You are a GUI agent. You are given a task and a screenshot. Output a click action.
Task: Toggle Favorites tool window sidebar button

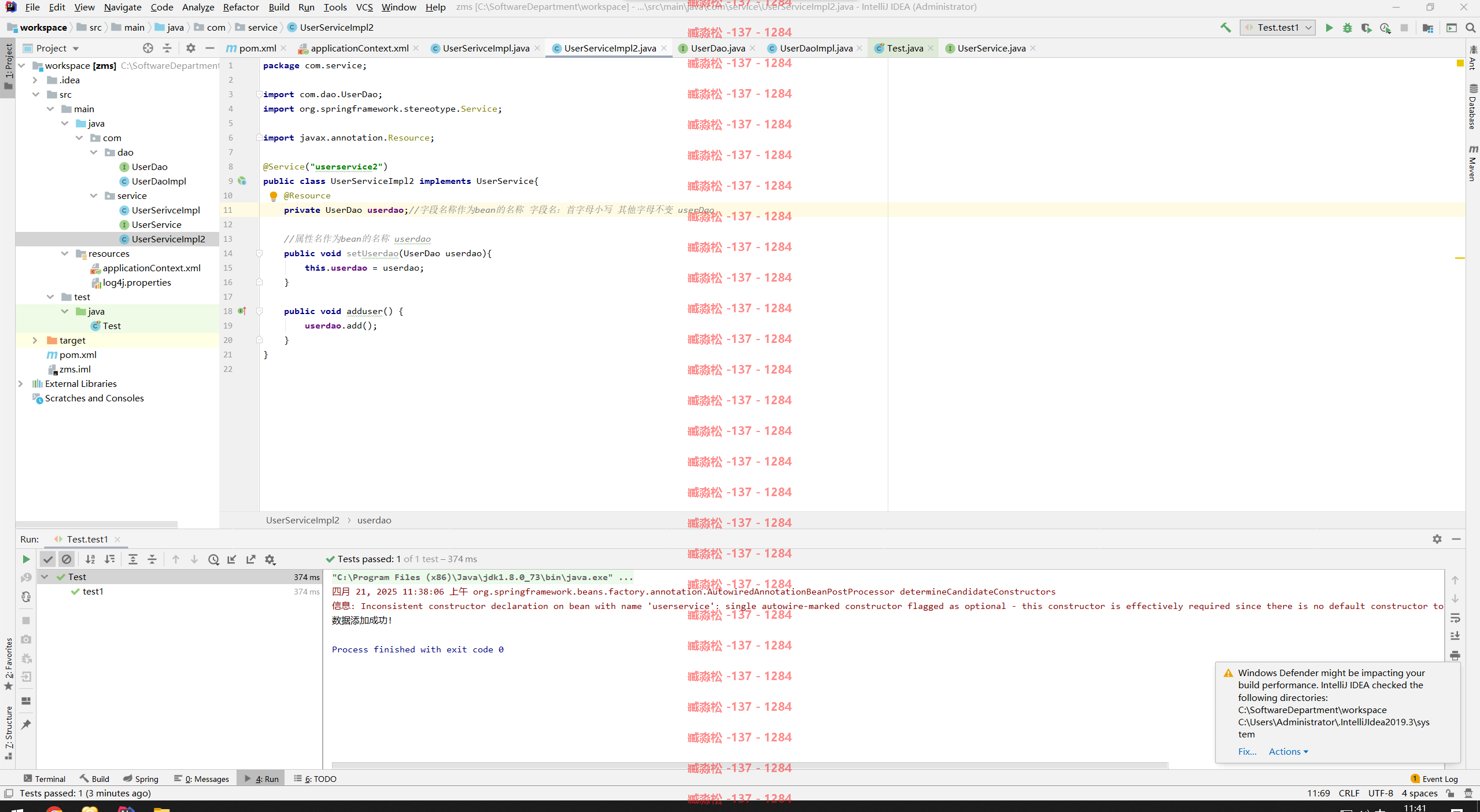8,663
